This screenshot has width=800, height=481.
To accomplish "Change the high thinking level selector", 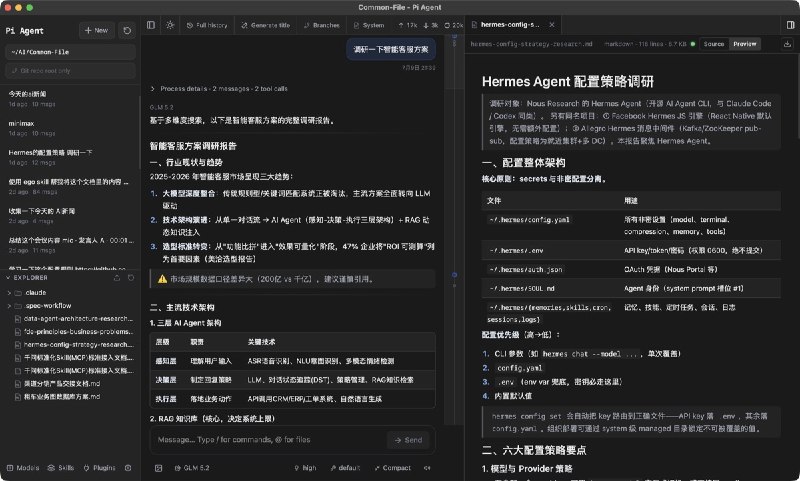I will click(305, 468).
